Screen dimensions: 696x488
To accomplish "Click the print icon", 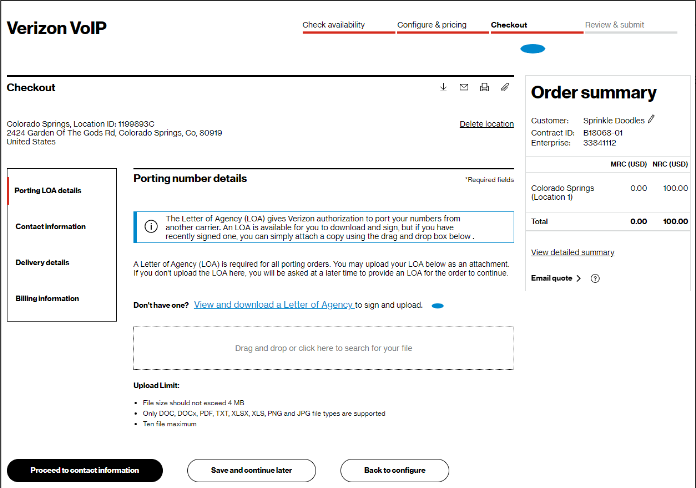I will (x=485, y=87).
